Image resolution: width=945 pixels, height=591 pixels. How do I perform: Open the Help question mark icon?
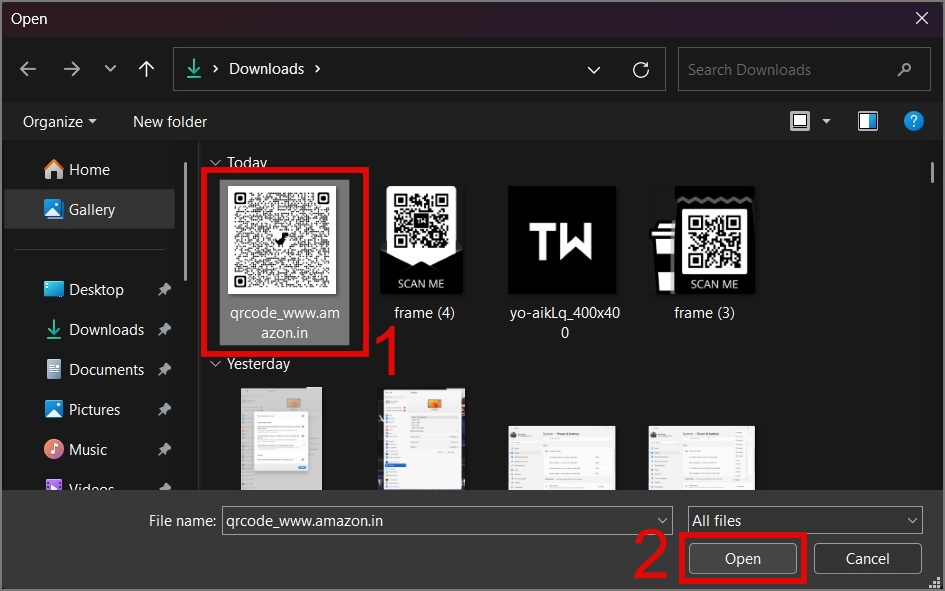[913, 121]
